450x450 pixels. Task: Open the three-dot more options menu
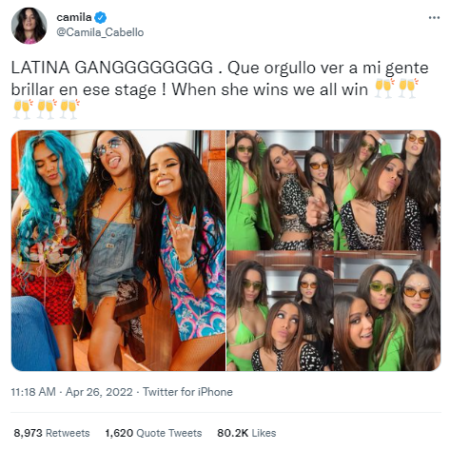[x=434, y=18]
